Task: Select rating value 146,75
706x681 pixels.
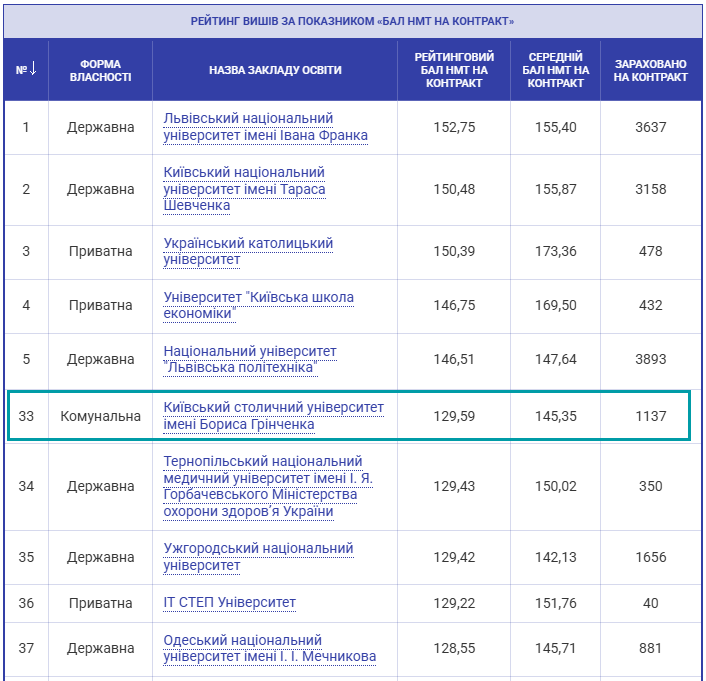Action: click(x=454, y=305)
